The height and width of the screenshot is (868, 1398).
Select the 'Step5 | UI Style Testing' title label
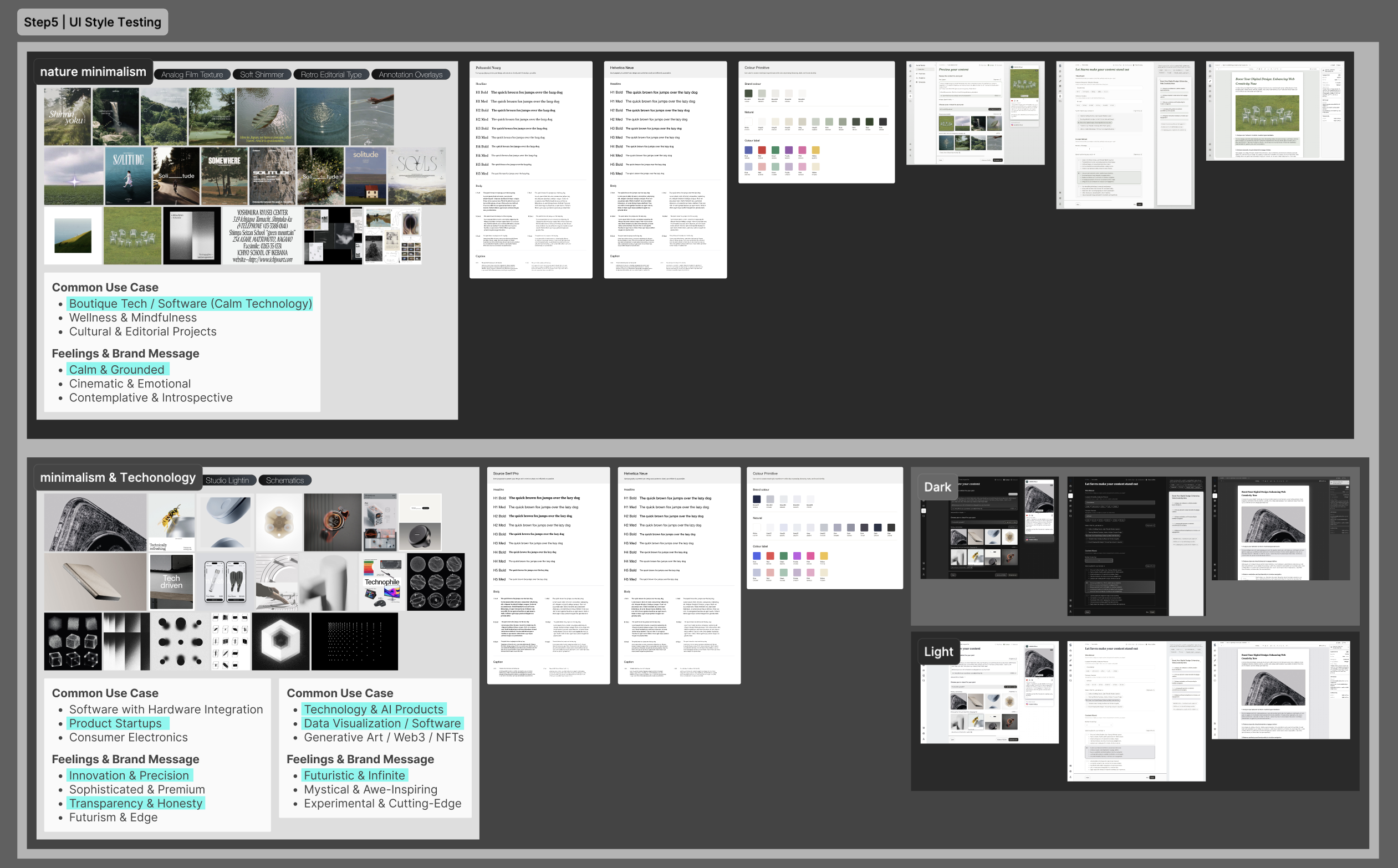point(93,22)
